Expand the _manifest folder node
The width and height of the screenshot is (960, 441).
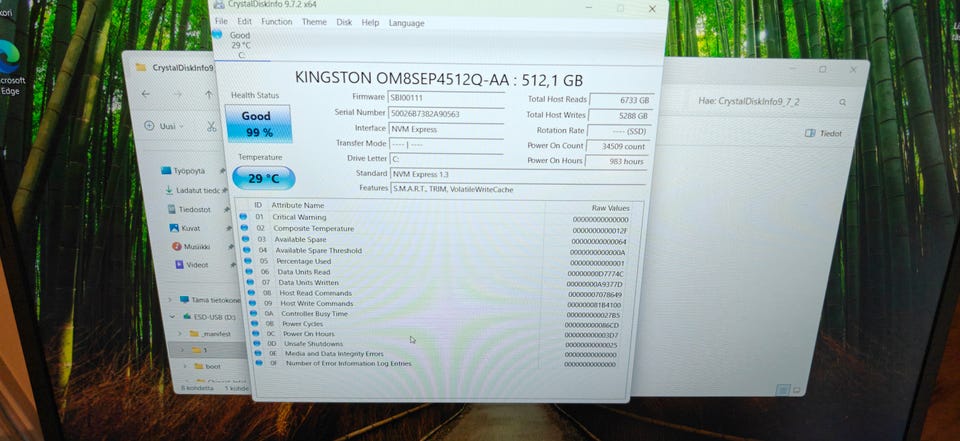(x=180, y=334)
